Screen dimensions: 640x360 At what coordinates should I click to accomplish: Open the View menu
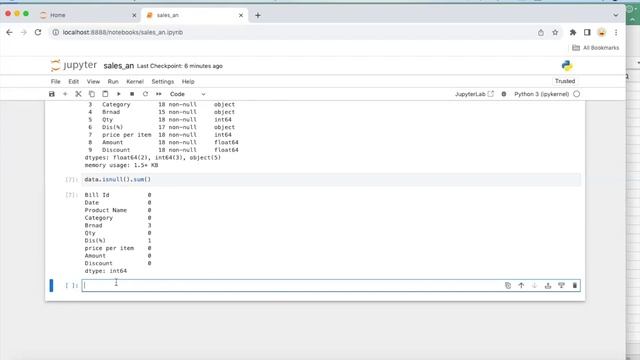[93, 82]
